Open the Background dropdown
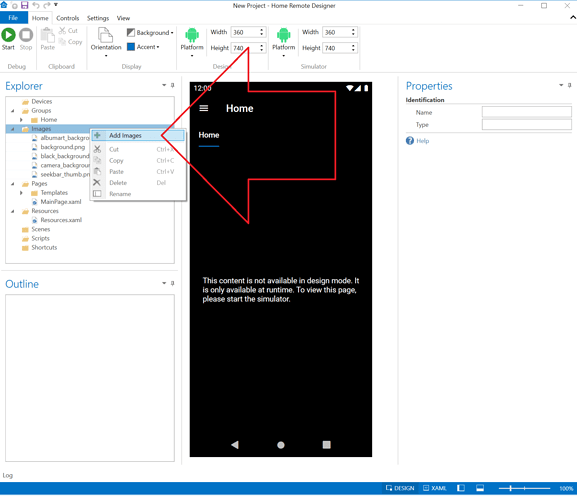Screen dimensions: 577x500 pos(150,32)
